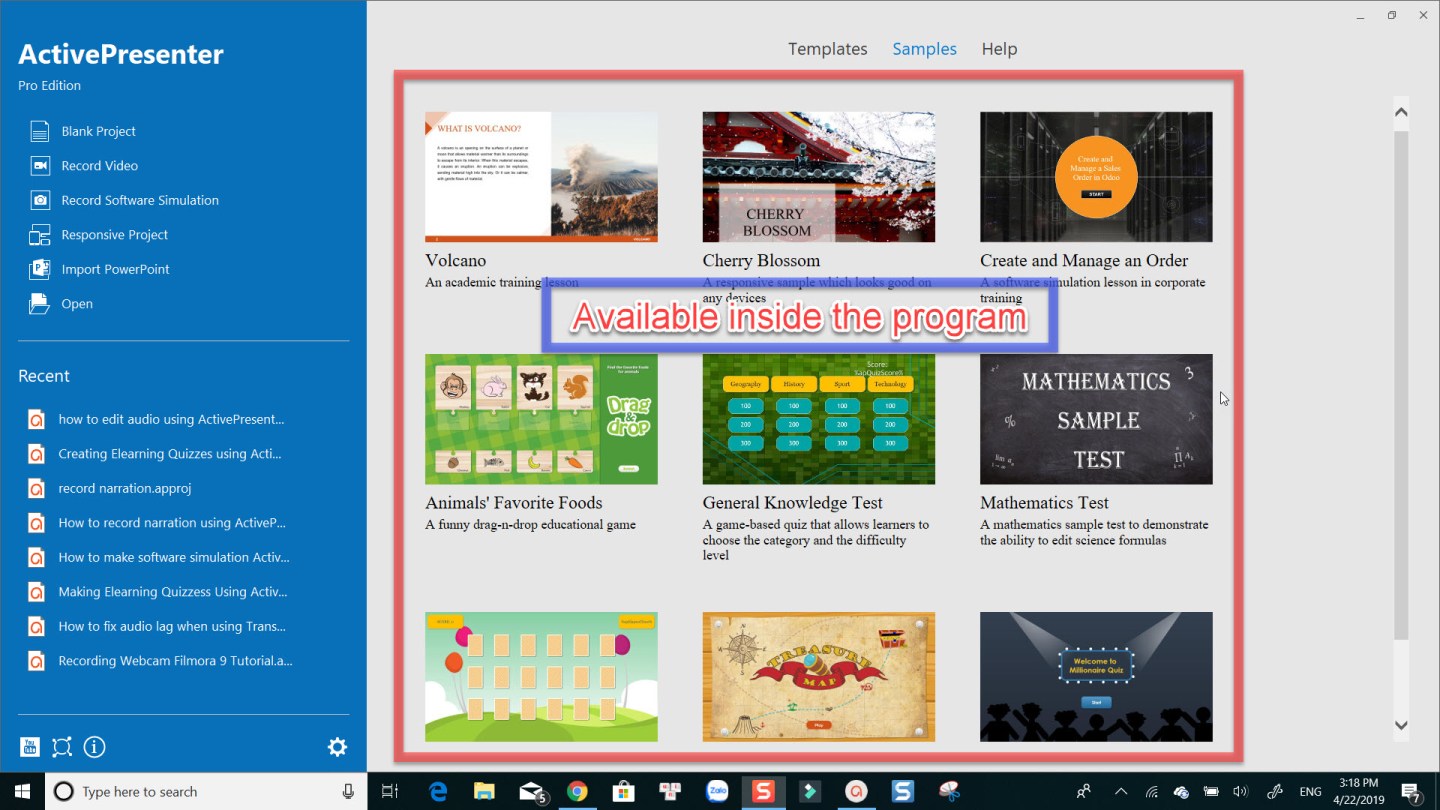Switch to the Templates tab
The image size is (1440, 810).
827,49
